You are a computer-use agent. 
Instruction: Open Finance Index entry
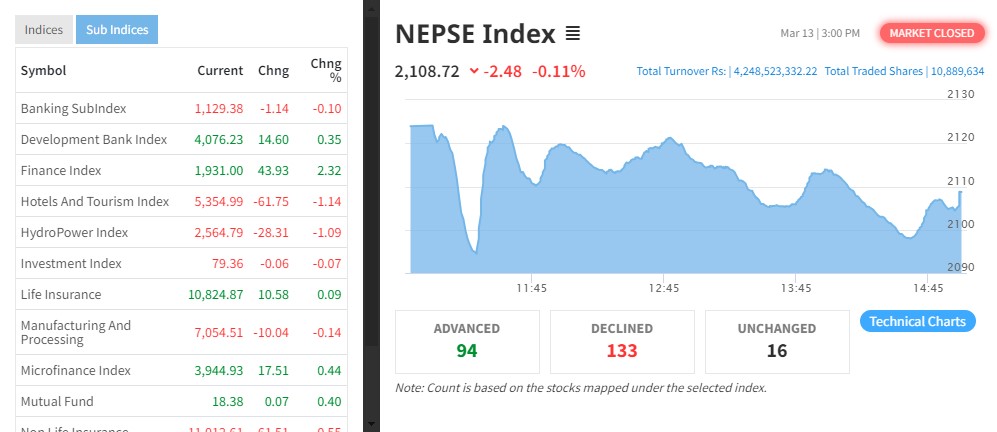point(61,171)
